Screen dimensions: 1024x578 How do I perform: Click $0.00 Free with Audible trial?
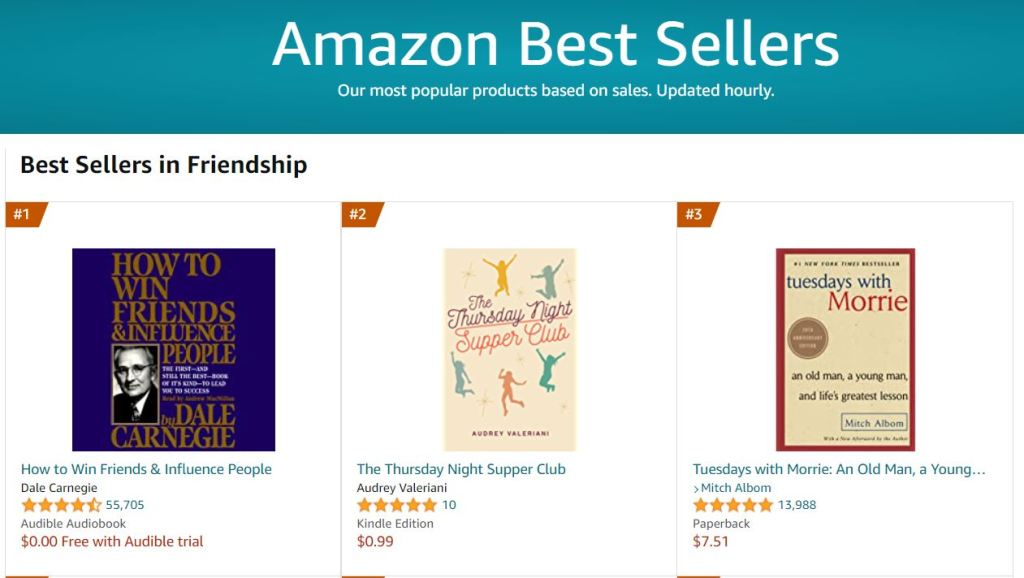click(112, 541)
